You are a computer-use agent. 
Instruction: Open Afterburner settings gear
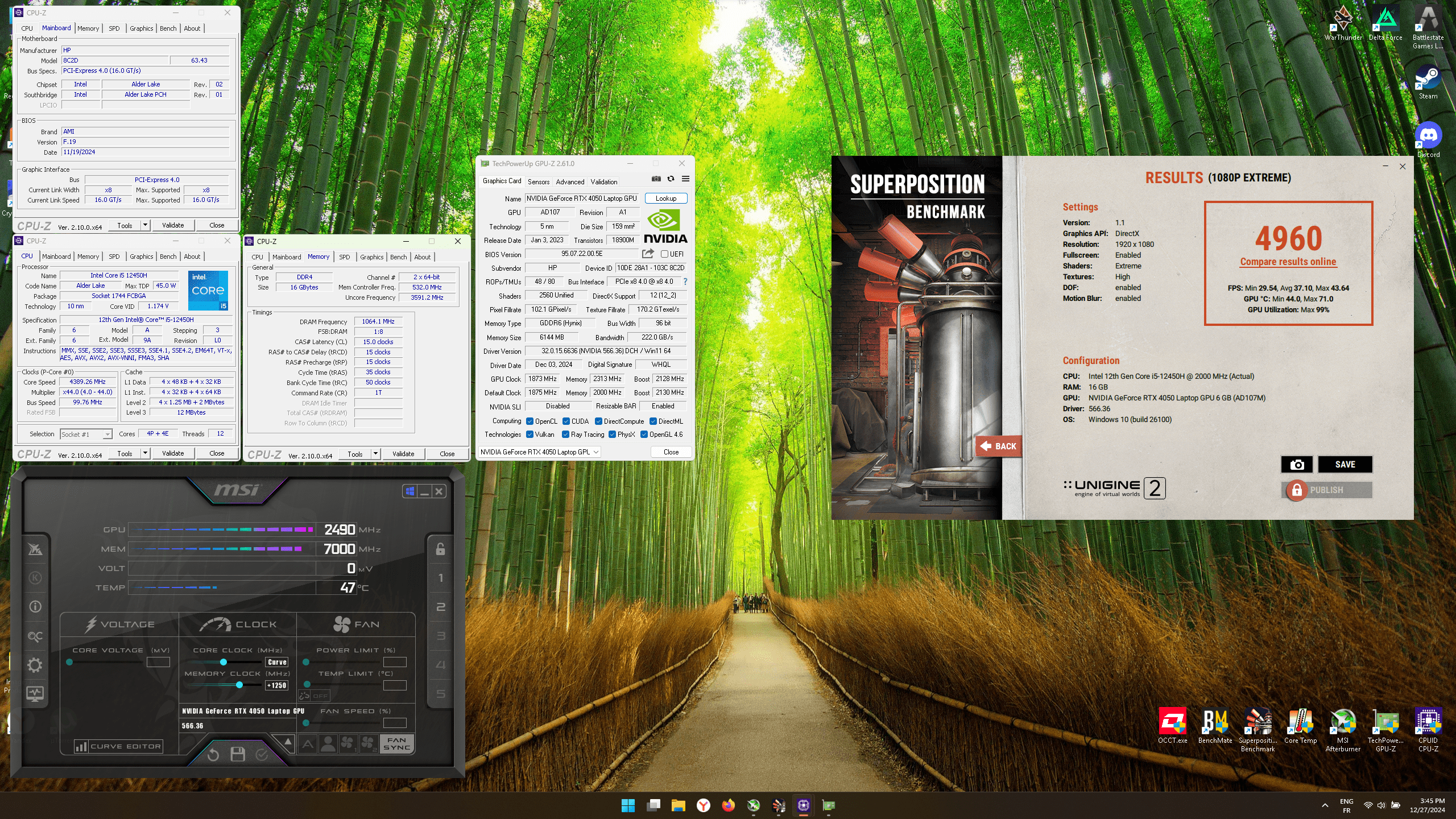35,665
